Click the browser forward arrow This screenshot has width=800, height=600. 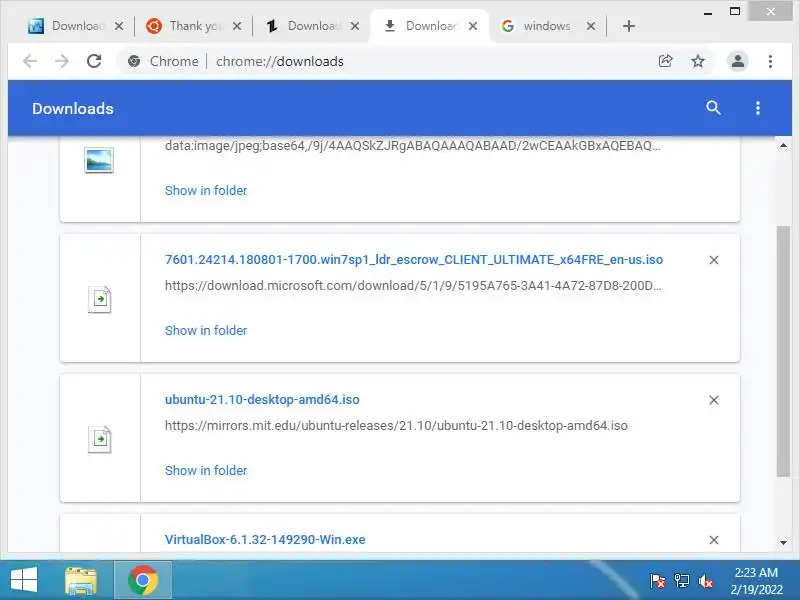62,61
